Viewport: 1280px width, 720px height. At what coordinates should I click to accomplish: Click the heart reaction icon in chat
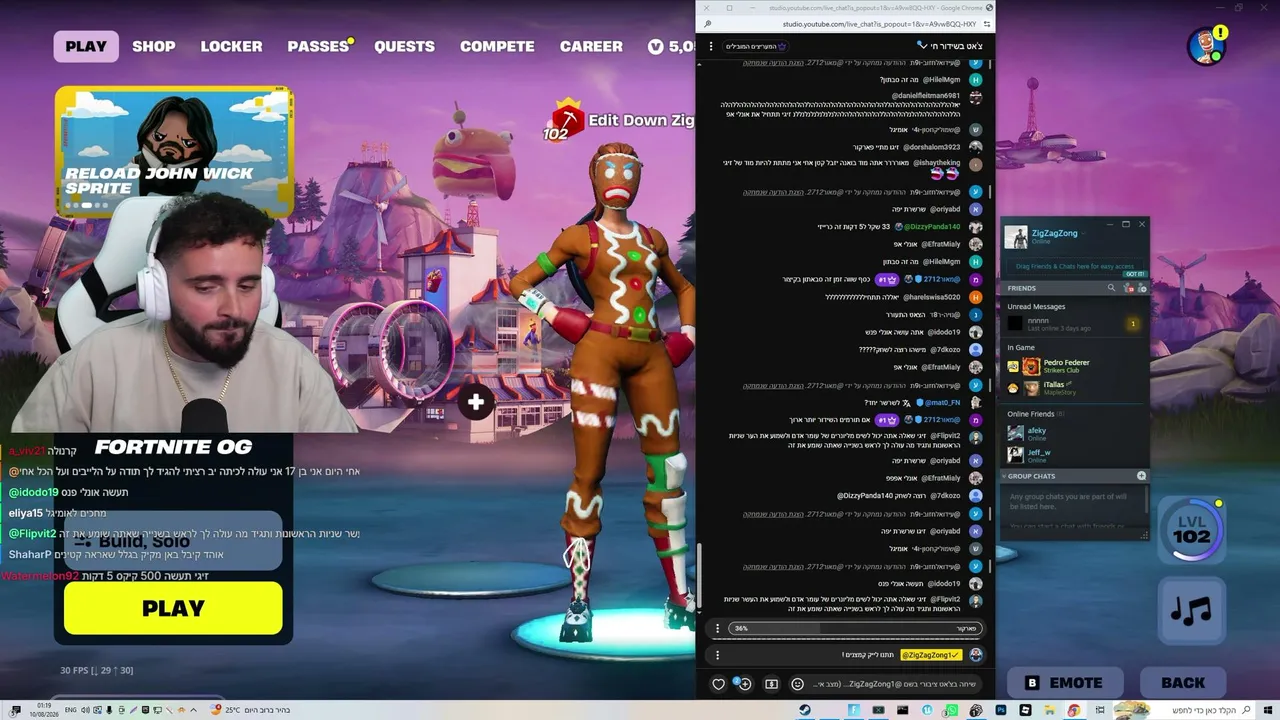point(718,684)
